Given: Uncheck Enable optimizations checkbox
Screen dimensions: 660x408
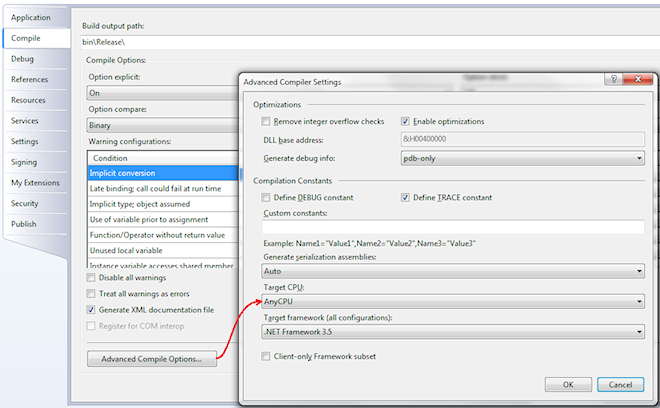Looking at the screenshot, I should click(407, 122).
